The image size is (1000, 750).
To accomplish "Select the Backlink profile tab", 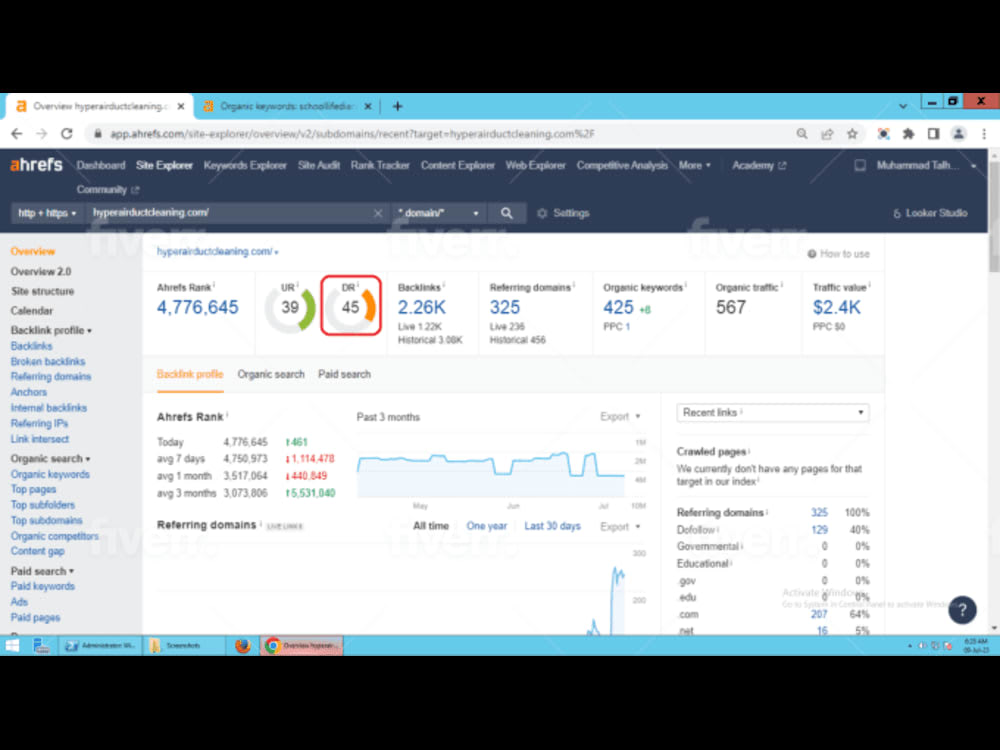I will pos(190,374).
